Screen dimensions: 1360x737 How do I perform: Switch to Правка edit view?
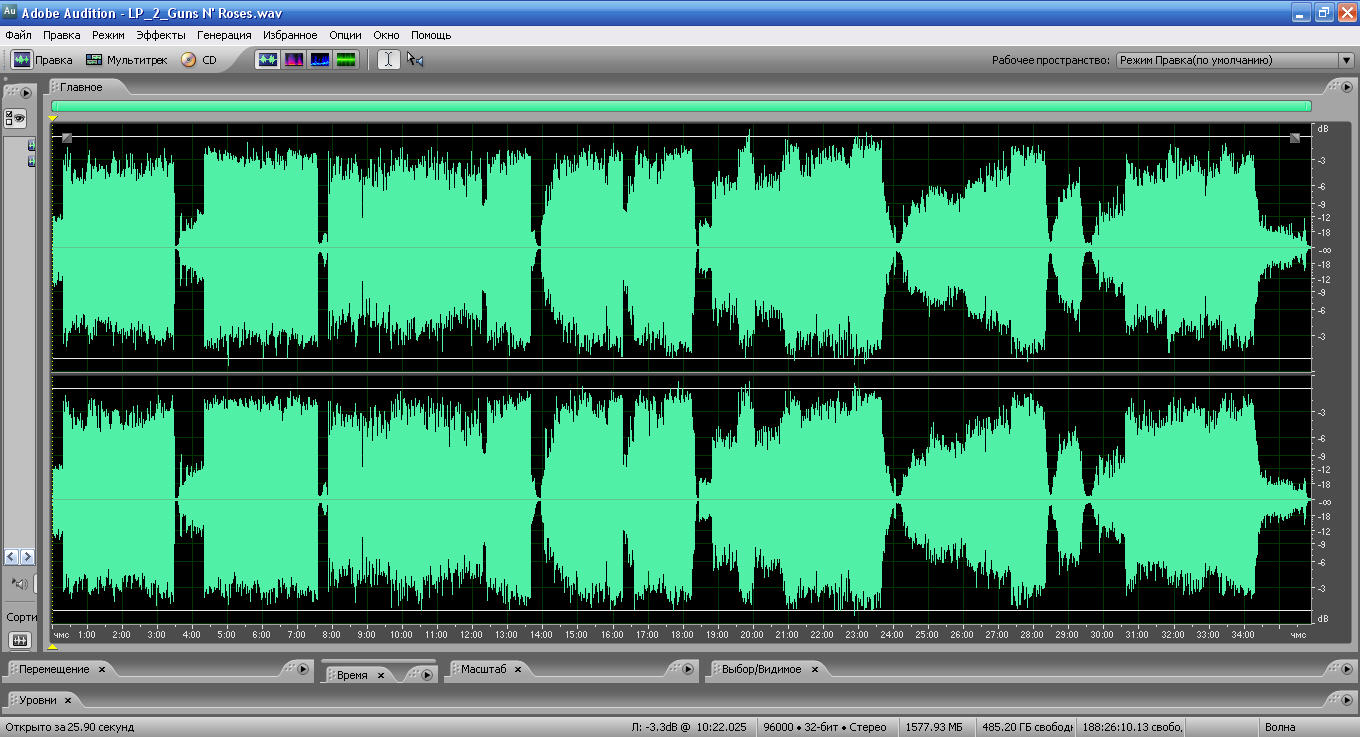coord(42,60)
